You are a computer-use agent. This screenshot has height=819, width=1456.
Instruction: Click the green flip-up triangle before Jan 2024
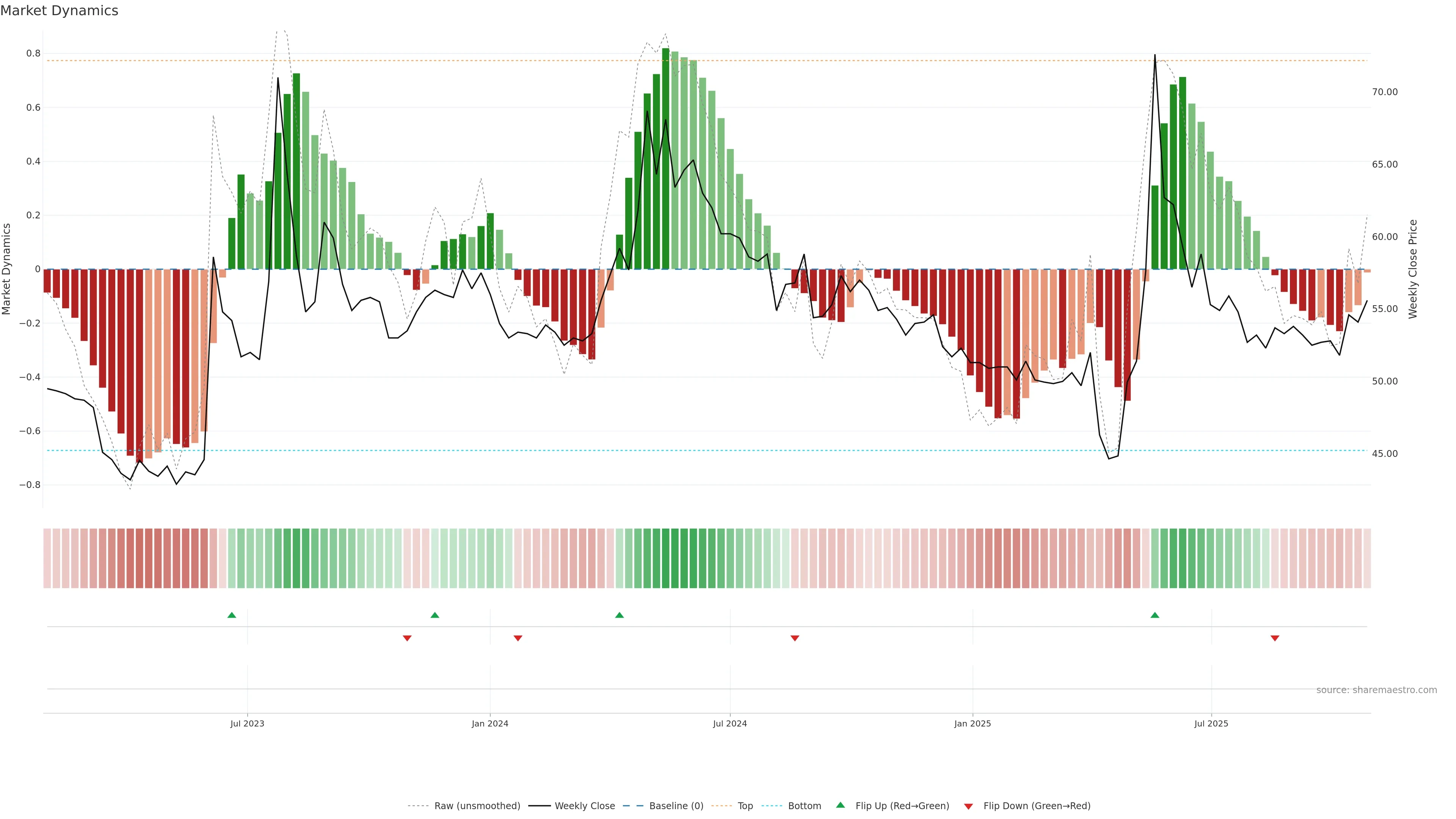pyautogui.click(x=435, y=615)
